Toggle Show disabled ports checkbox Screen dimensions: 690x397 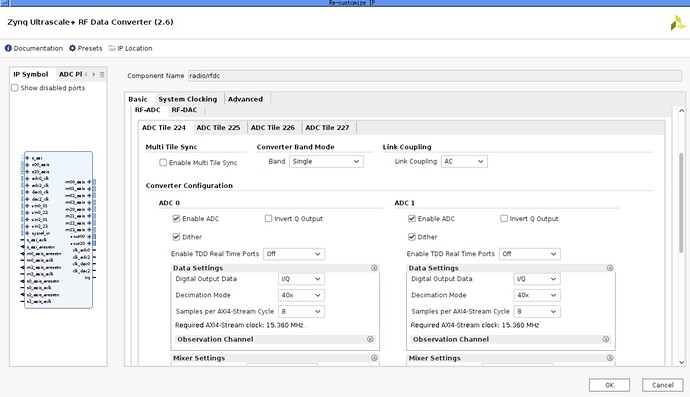(15, 88)
